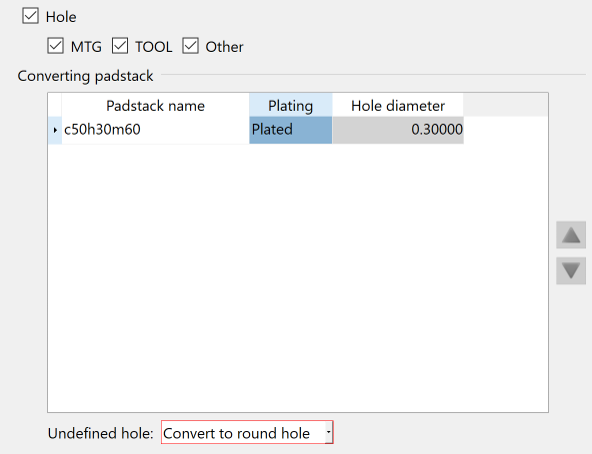Click the MTG label text
Viewport: 592px width, 454px height.
(86, 47)
